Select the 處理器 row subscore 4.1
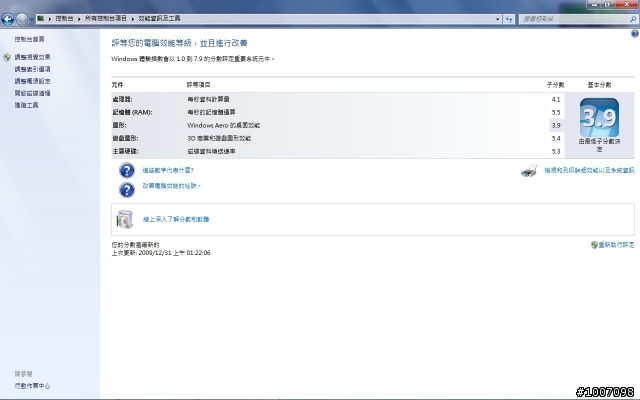This screenshot has height=400, width=640. (x=556, y=99)
